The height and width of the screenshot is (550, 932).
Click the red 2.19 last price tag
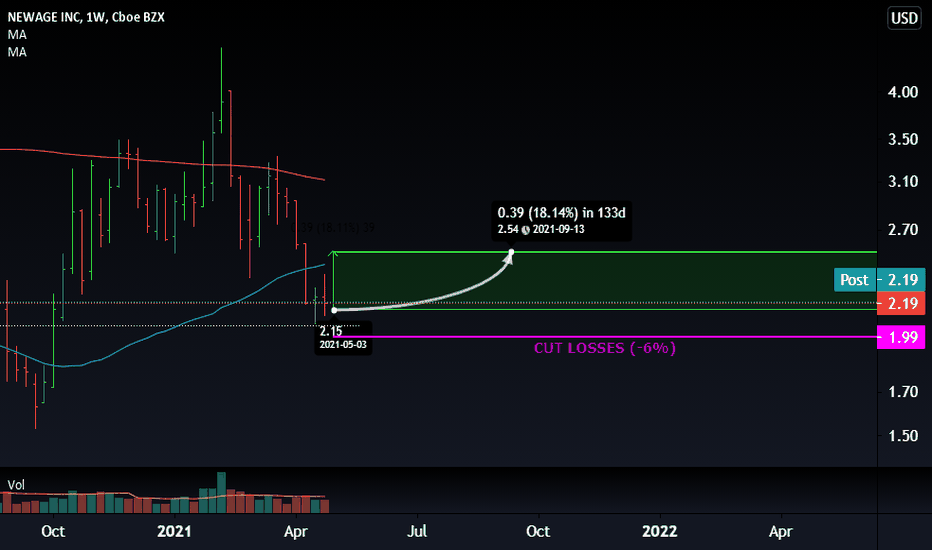tap(902, 303)
